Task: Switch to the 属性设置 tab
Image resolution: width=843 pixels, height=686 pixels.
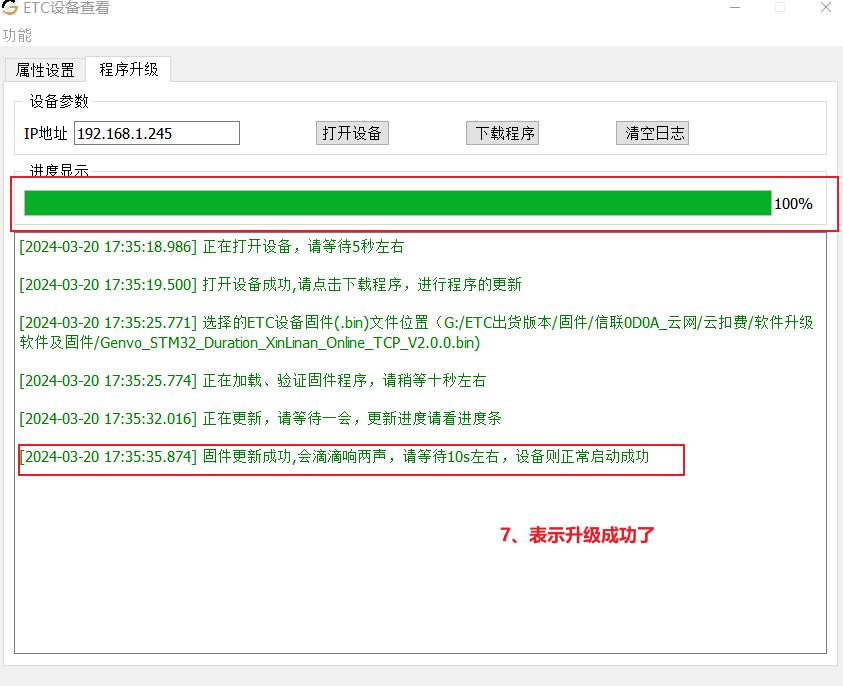Action: pyautogui.click(x=45, y=70)
